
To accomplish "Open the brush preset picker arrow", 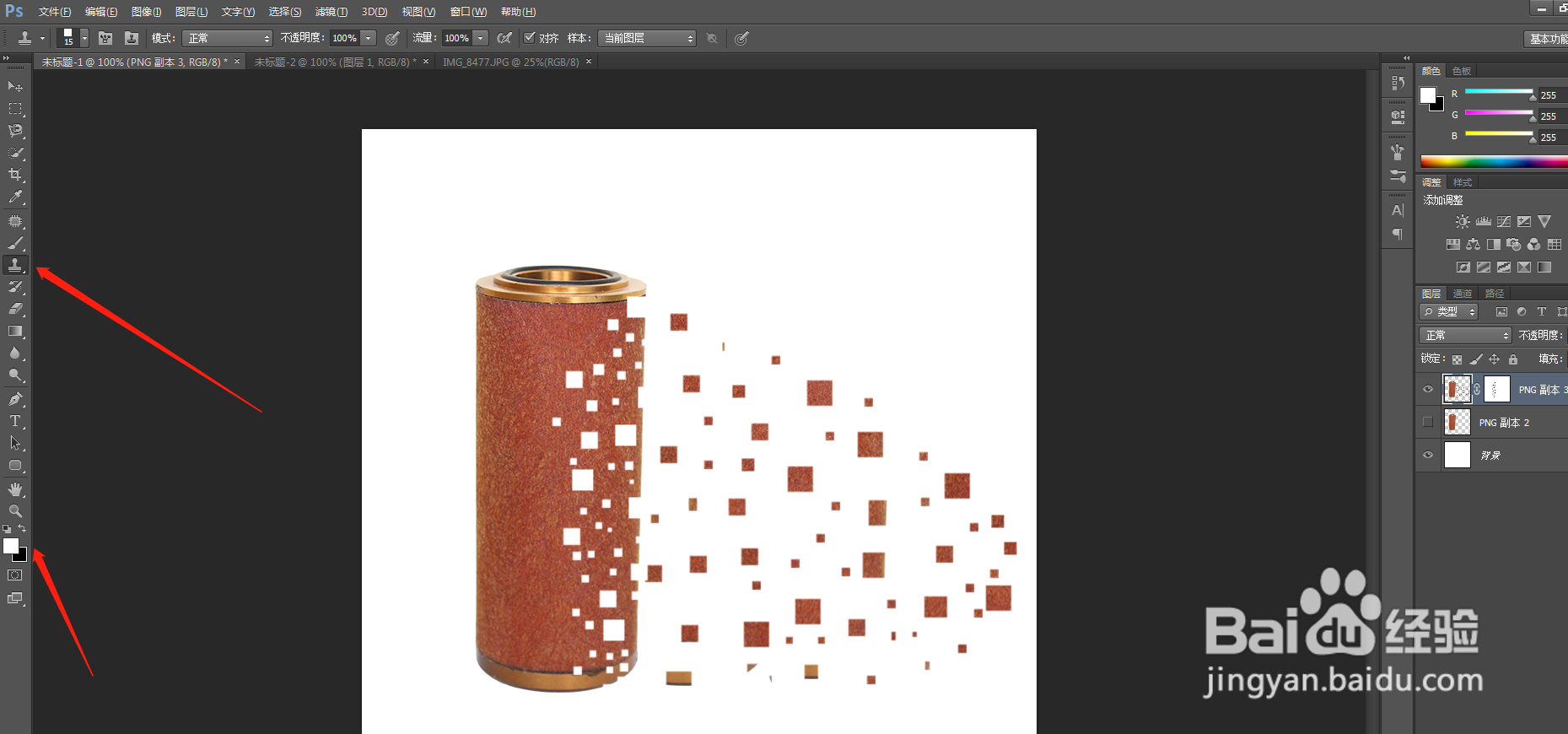I will (84, 38).
